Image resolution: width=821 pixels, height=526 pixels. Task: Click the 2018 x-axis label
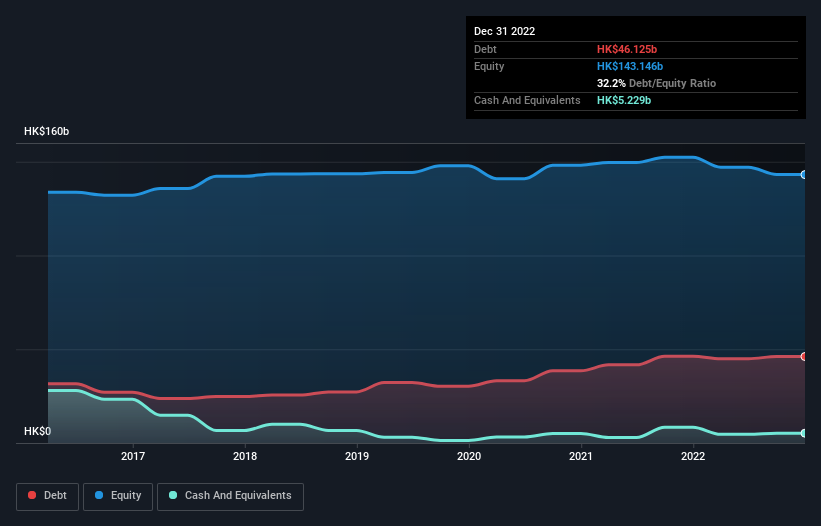(245, 456)
